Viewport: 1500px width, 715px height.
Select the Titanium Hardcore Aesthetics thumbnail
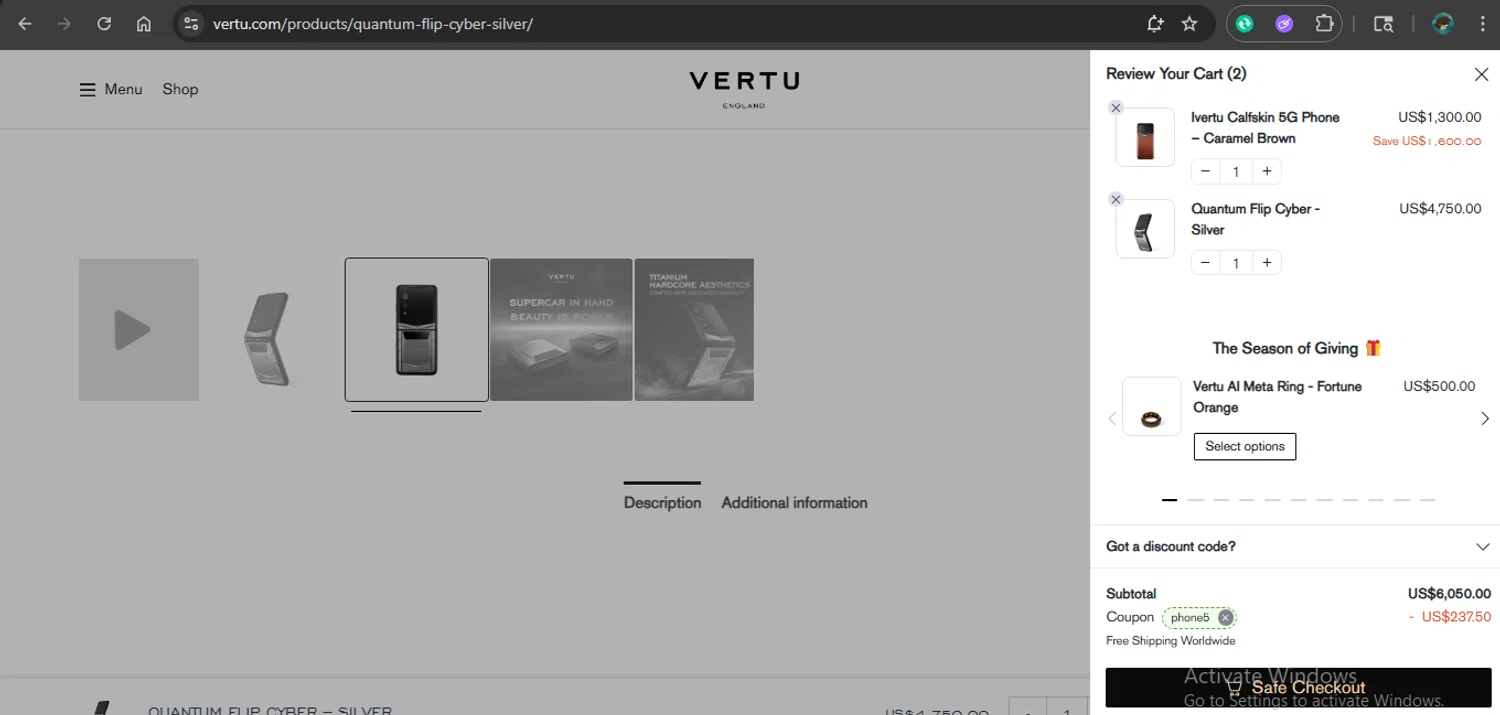click(694, 330)
